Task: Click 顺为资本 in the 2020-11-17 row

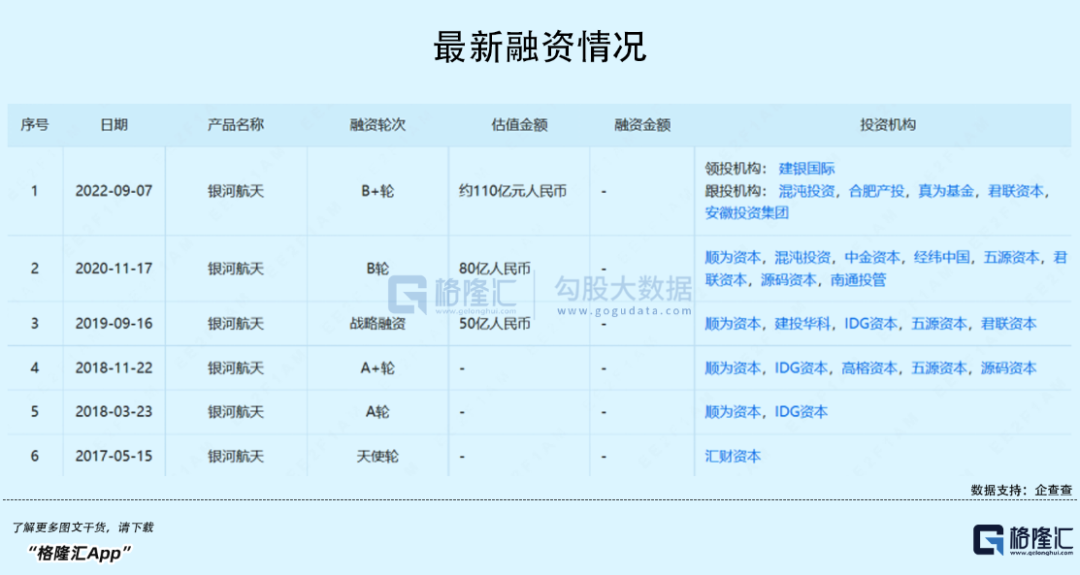Action: coord(733,258)
